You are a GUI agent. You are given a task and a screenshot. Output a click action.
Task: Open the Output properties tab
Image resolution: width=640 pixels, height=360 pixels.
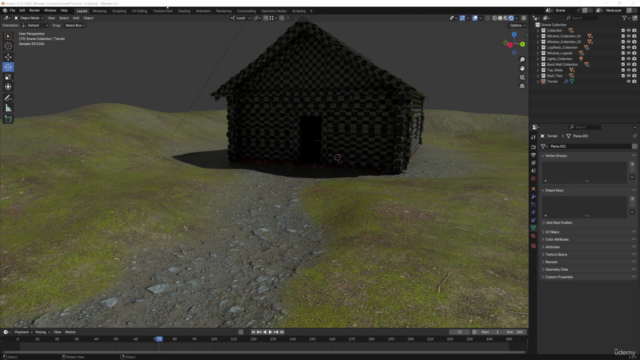click(533, 155)
